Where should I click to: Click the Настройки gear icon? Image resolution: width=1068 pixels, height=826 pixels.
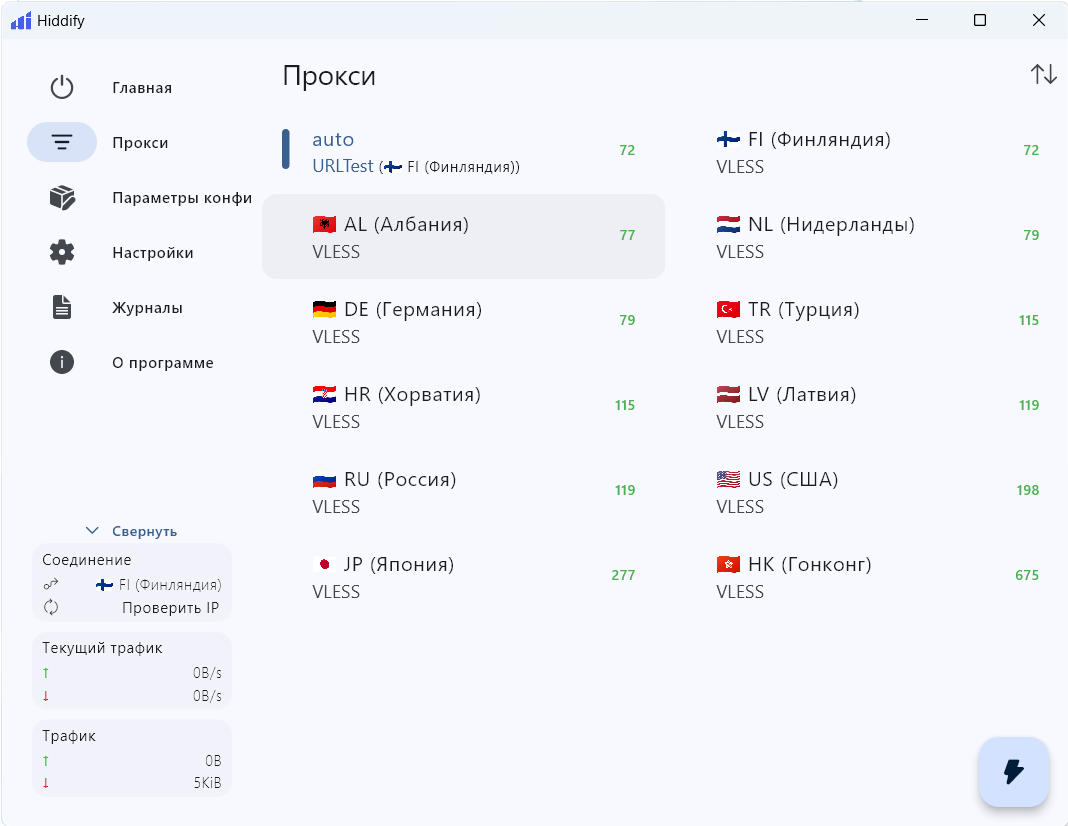pyautogui.click(x=62, y=253)
